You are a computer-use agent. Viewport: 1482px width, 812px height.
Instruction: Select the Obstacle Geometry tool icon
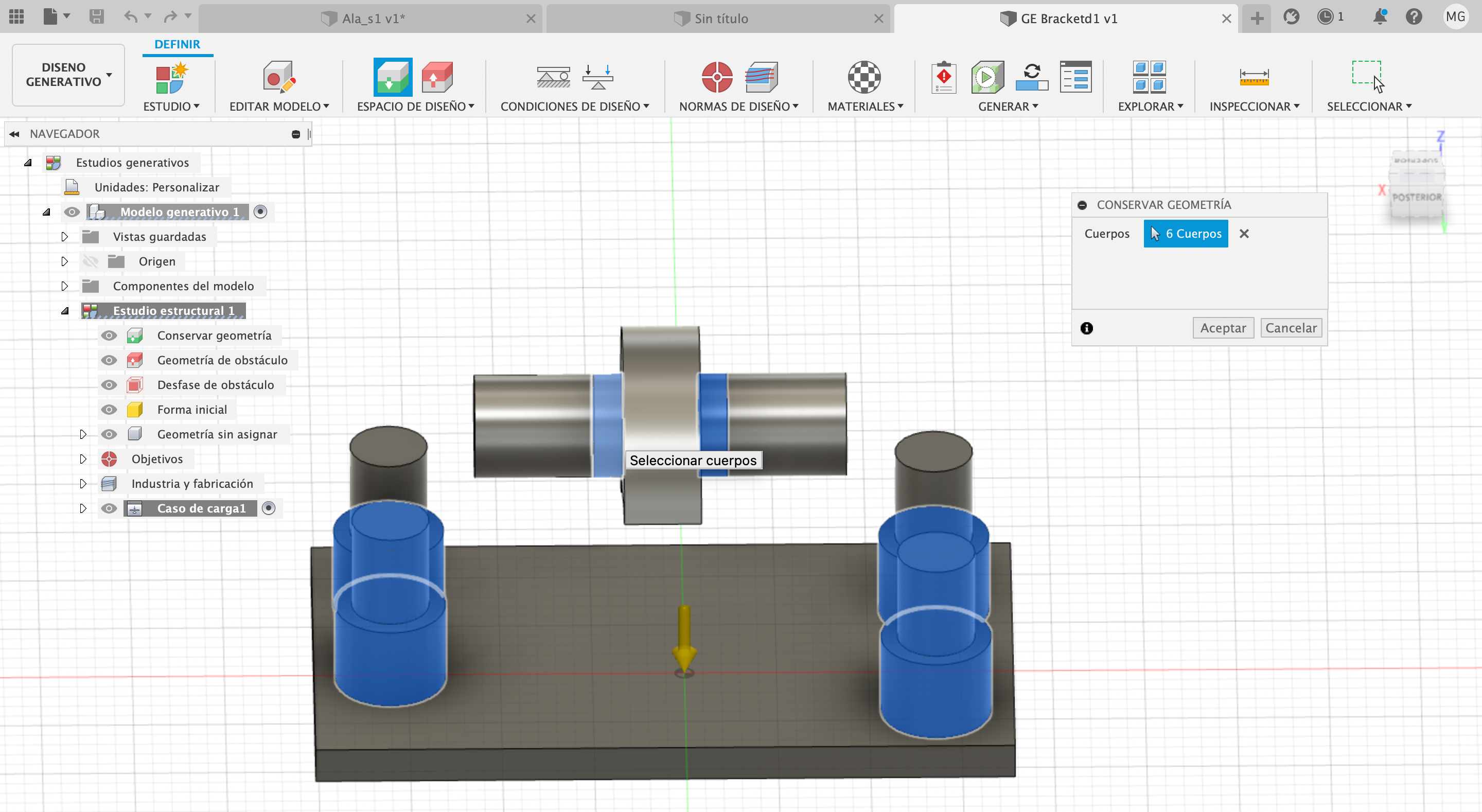point(437,77)
